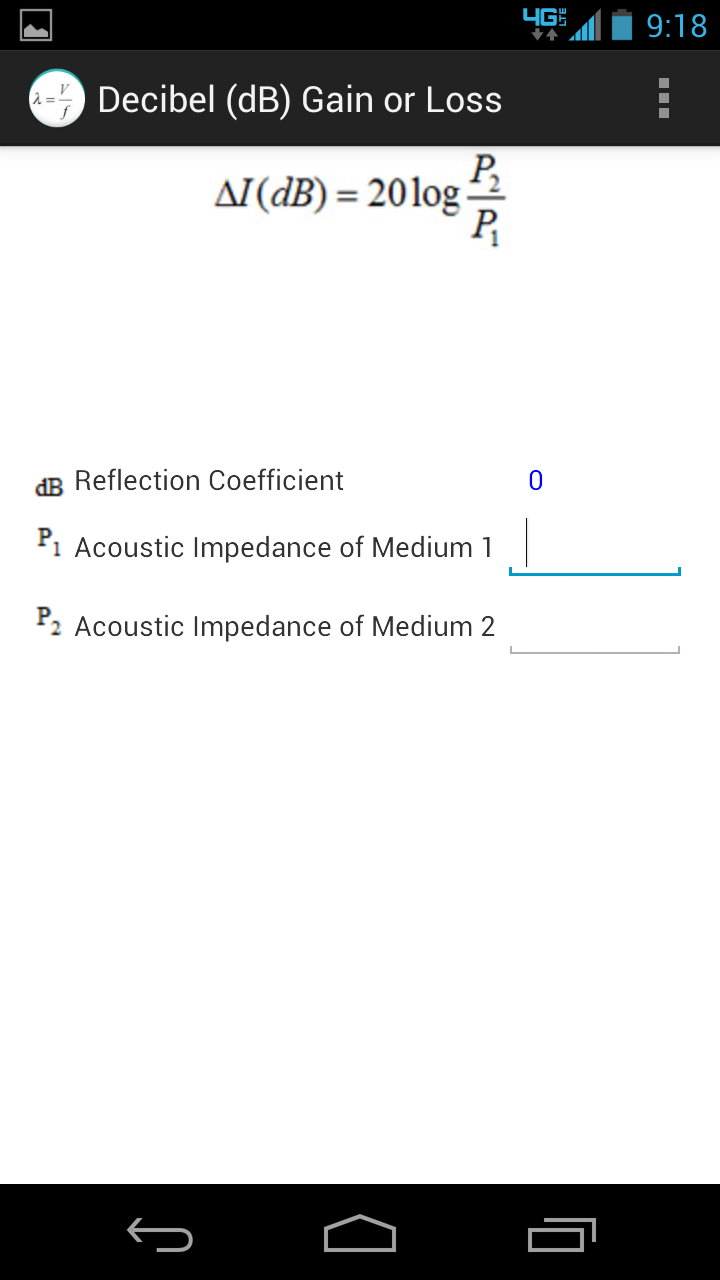Tap the Android back navigation button
The image size is (720, 1280).
(160, 1234)
